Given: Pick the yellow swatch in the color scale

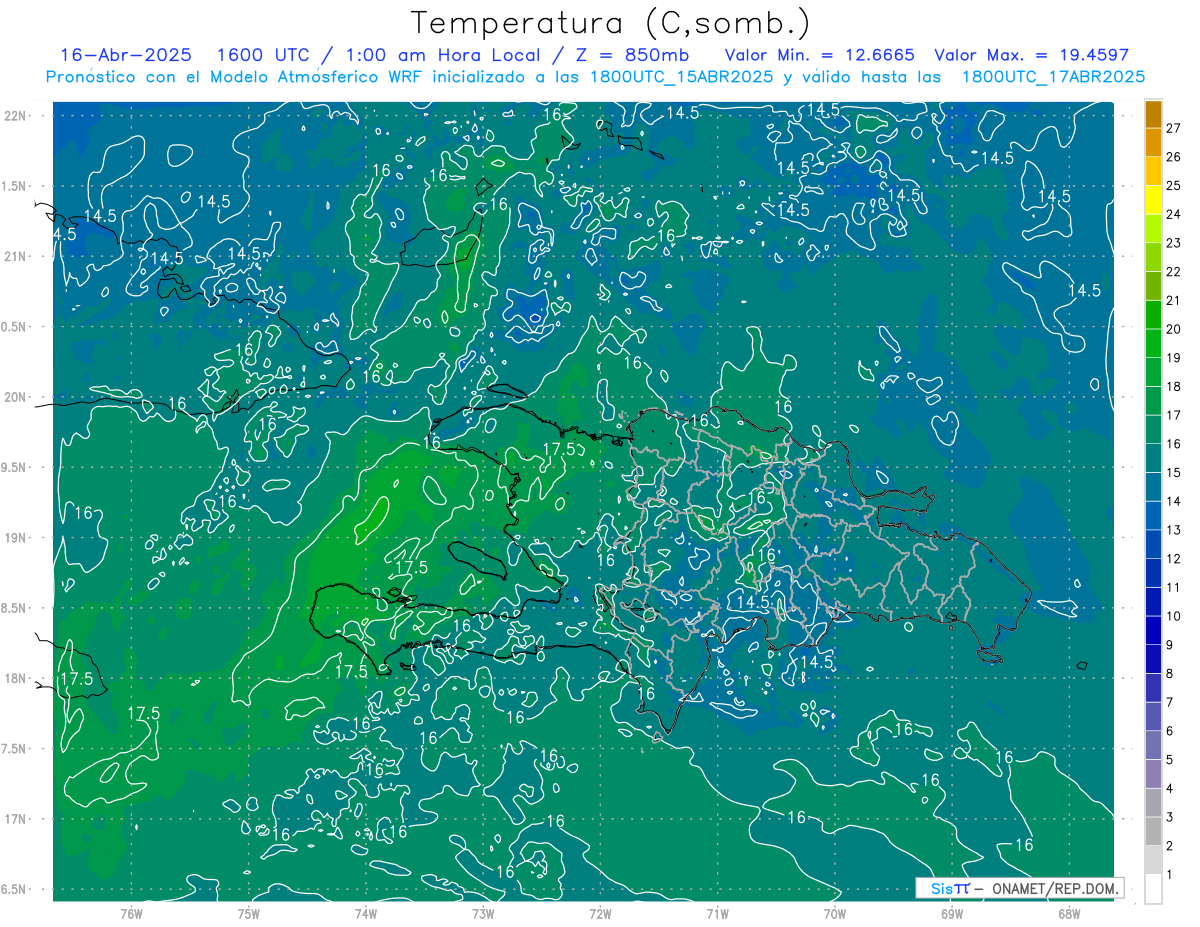Looking at the screenshot, I should (1153, 199).
